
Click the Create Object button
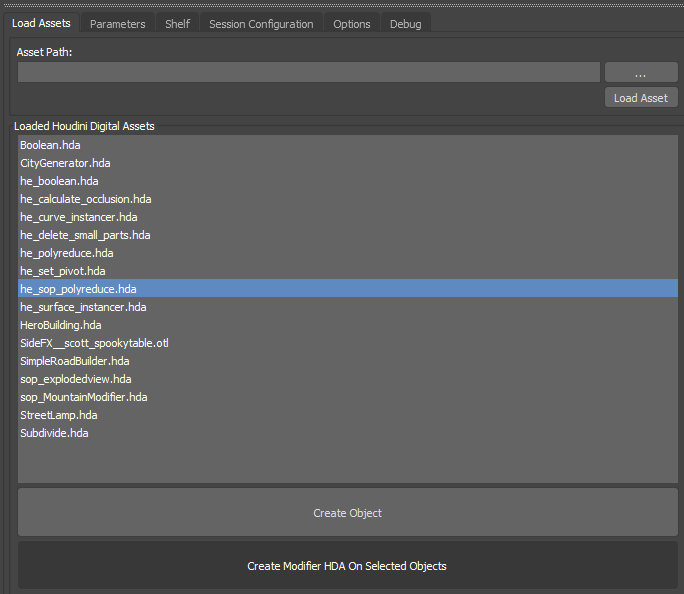[347, 513]
